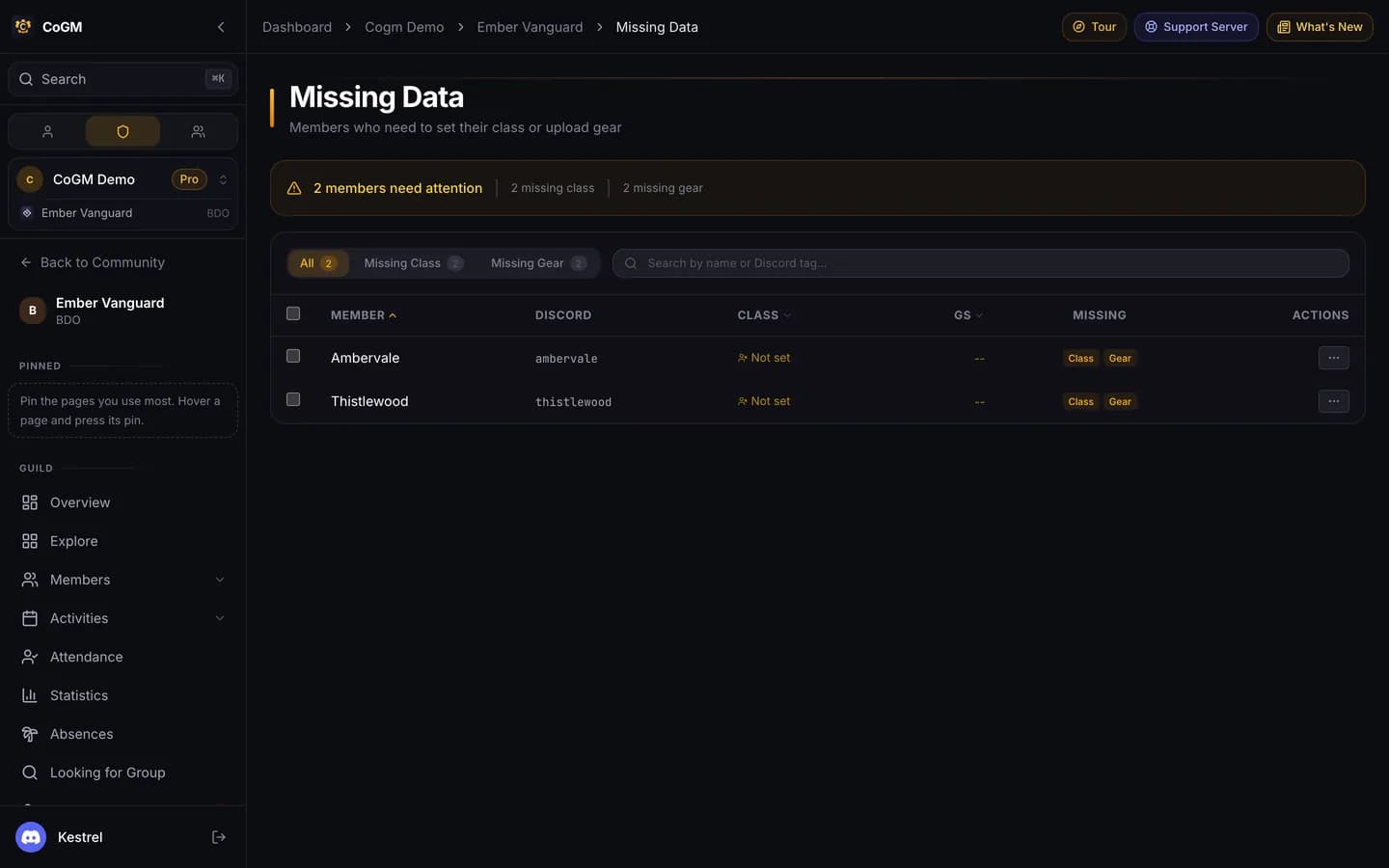This screenshot has height=868, width=1389.
Task: Go to Dashboard breadcrumb
Action: coord(297,27)
